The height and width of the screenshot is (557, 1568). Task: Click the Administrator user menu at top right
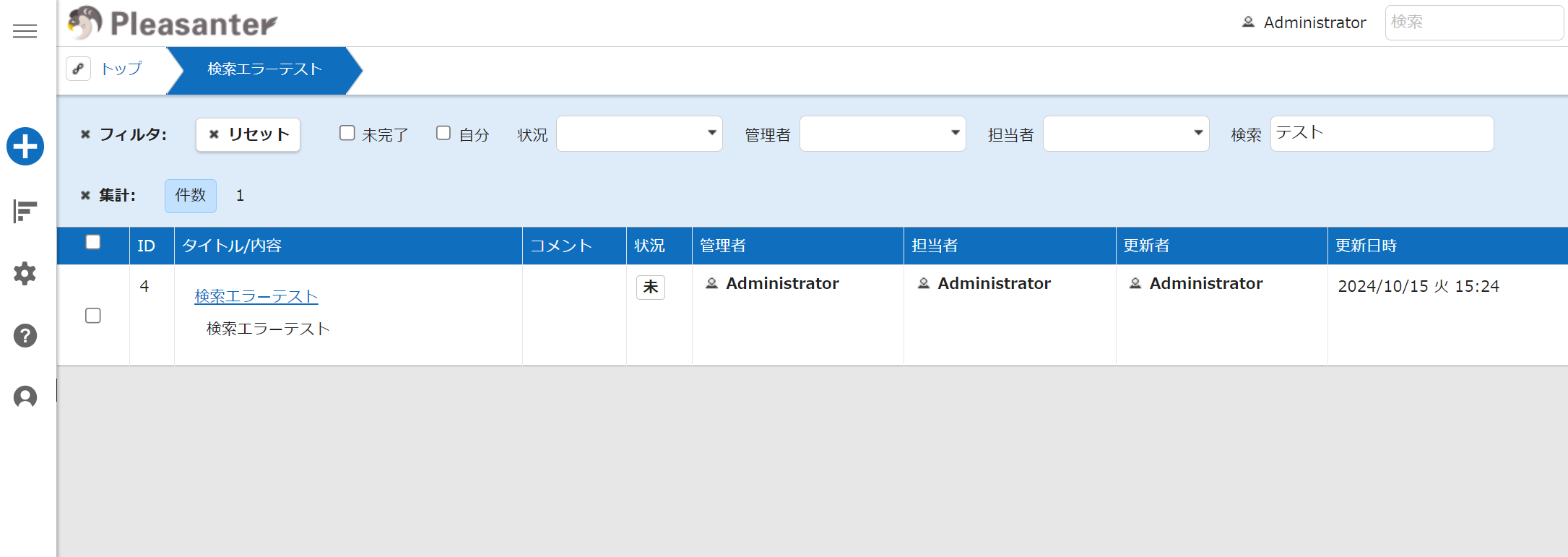click(1304, 22)
